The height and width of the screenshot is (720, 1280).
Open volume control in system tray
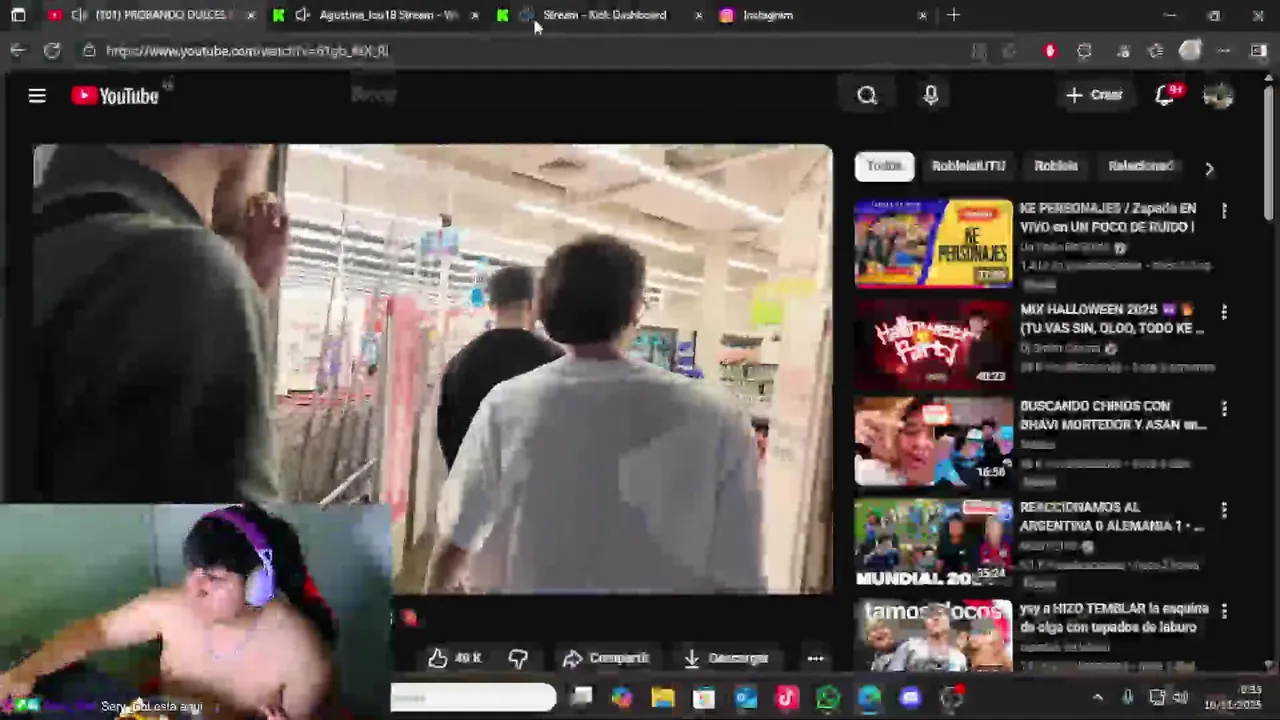tap(1180, 697)
